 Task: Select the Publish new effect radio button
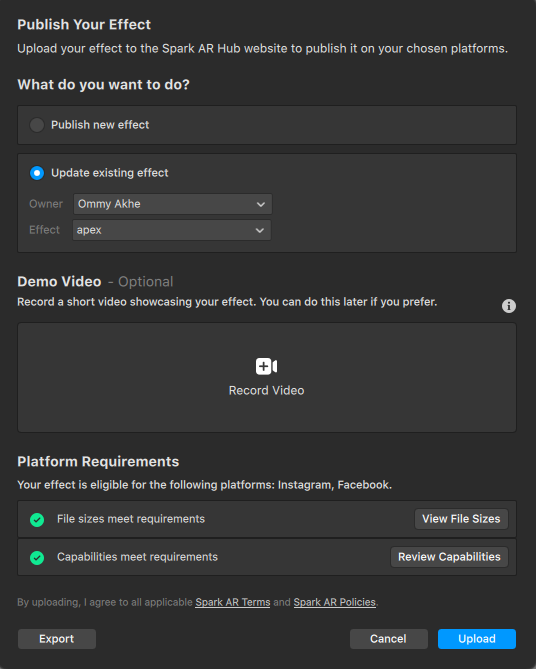point(37,125)
